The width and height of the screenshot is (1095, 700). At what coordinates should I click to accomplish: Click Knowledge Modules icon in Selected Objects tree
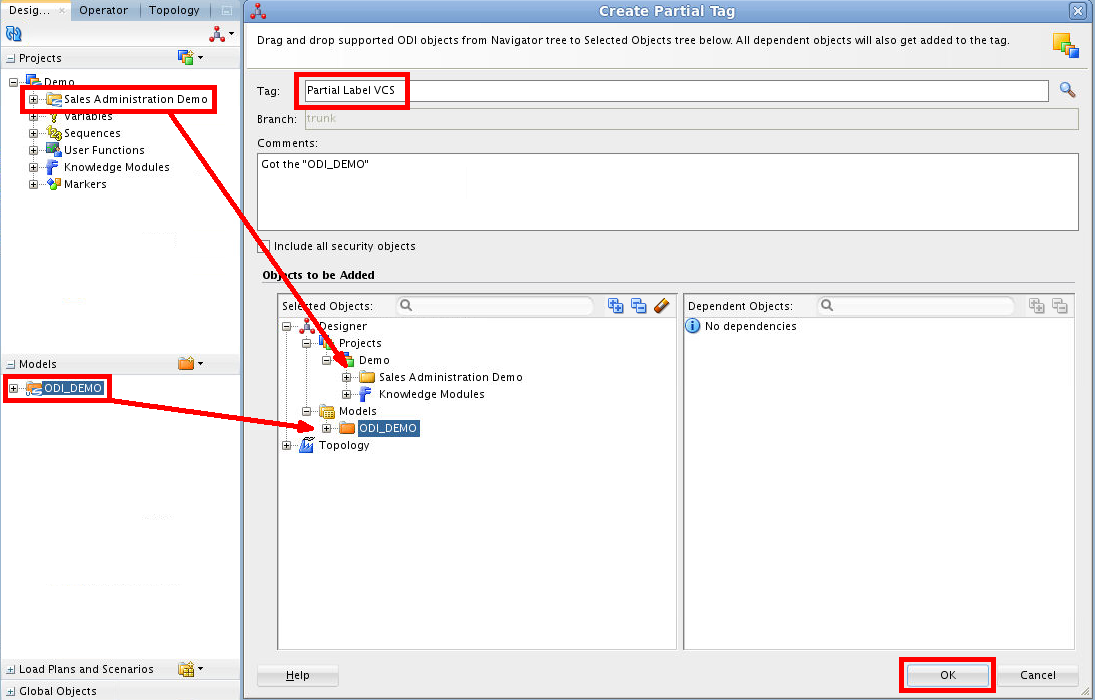366,394
